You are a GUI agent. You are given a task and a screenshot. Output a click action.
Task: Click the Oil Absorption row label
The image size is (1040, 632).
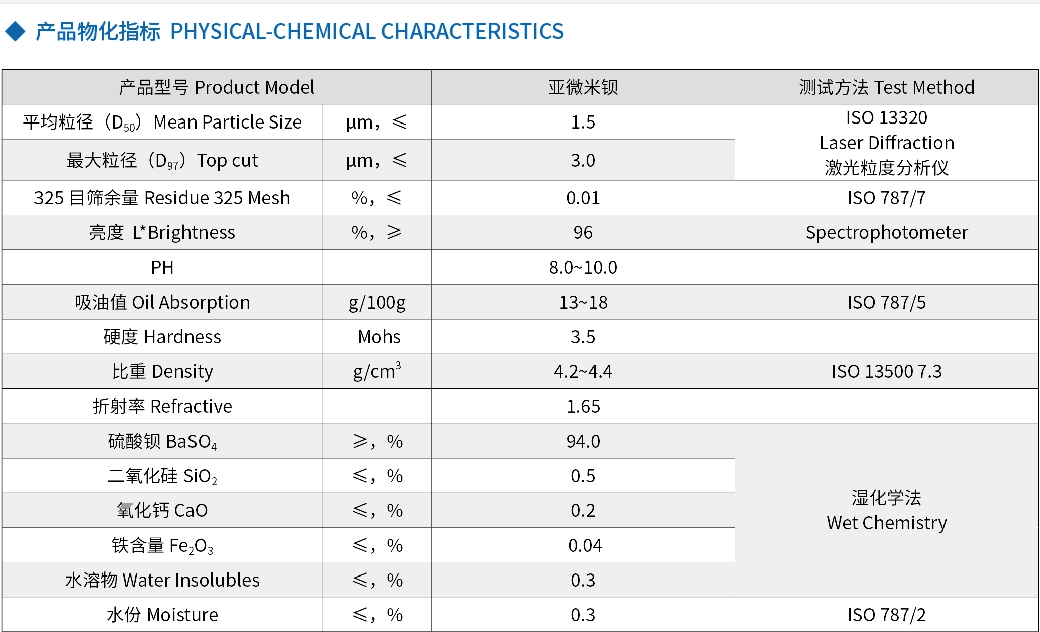pos(162,302)
